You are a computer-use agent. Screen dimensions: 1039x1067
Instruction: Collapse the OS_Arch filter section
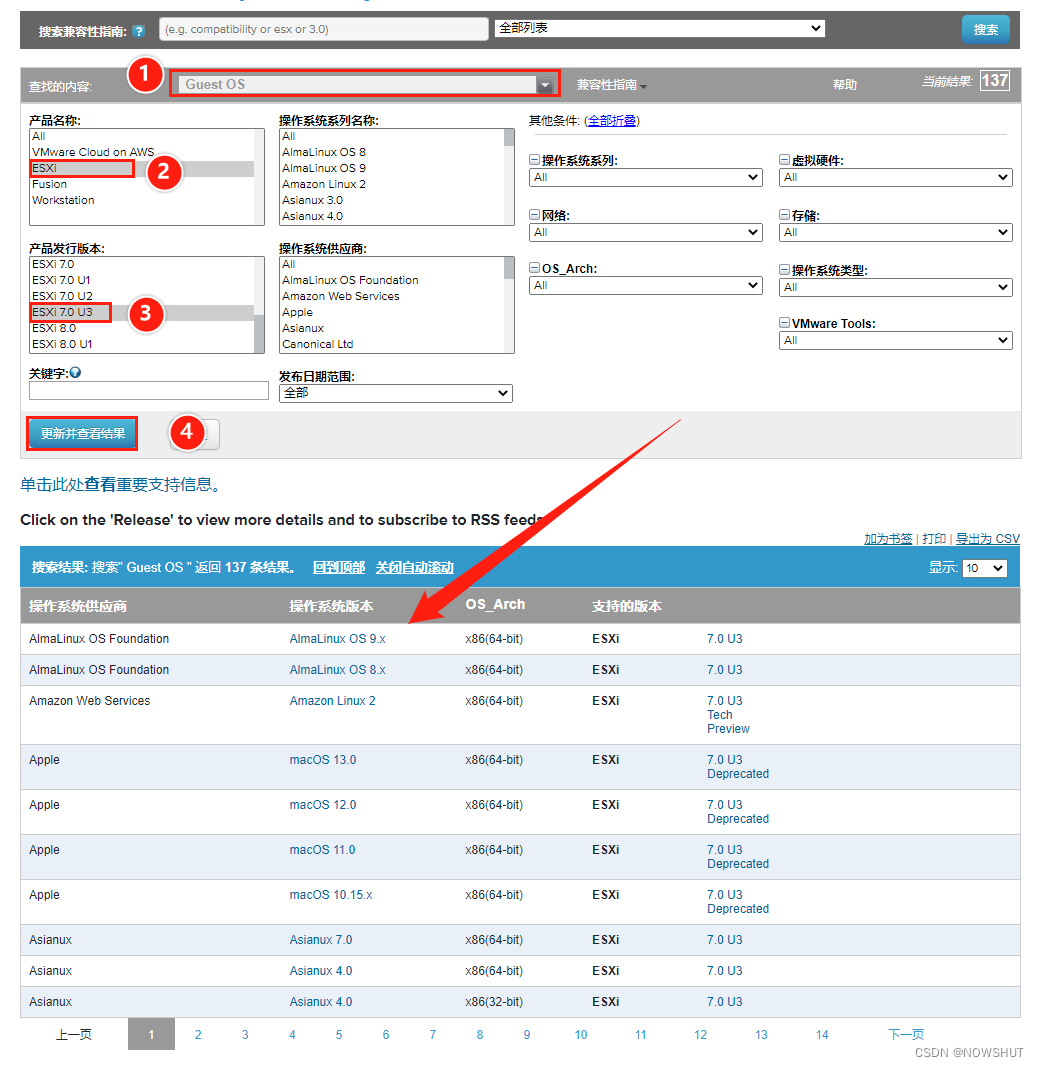coord(535,268)
